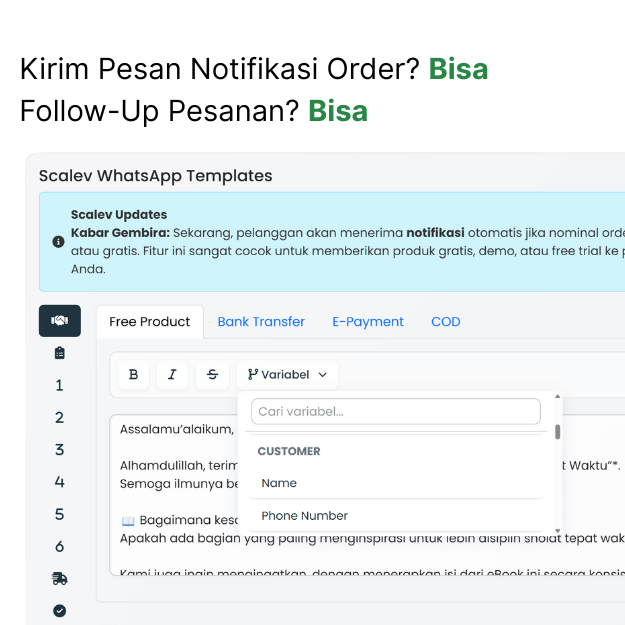Open the Variabel dropdown

click(x=287, y=375)
